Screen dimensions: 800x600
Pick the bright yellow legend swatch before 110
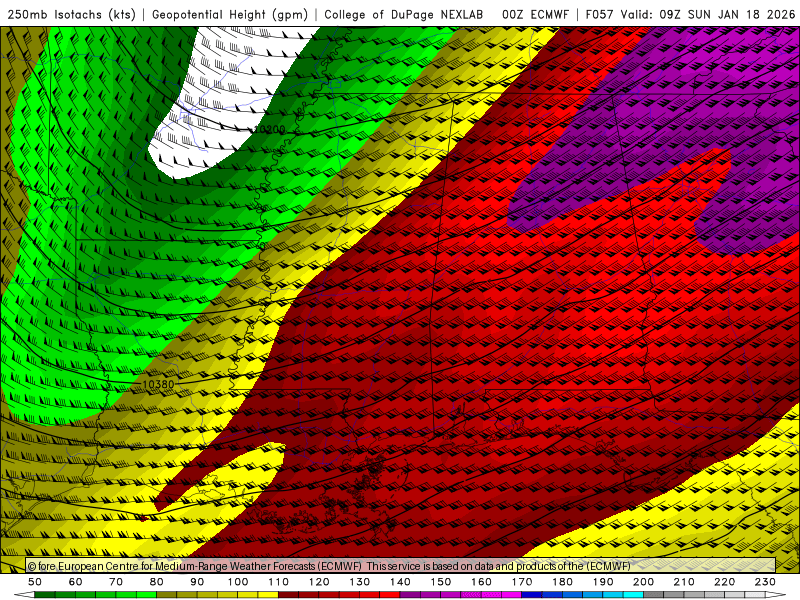268,595
